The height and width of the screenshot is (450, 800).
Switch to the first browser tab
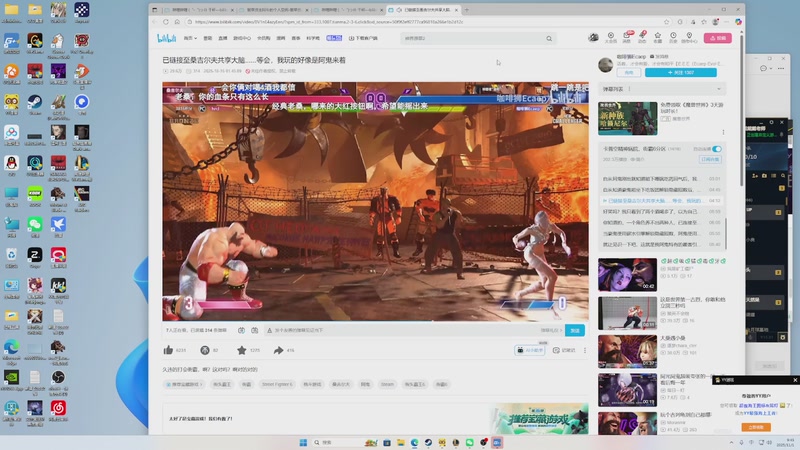click(x=198, y=10)
